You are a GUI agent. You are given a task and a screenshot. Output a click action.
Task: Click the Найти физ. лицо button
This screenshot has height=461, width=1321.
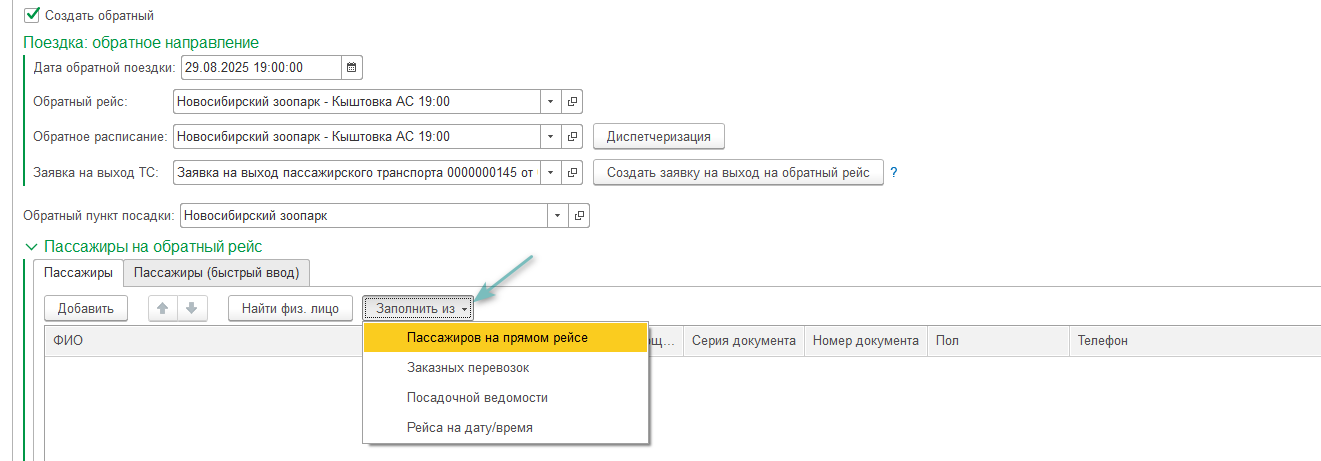click(290, 309)
